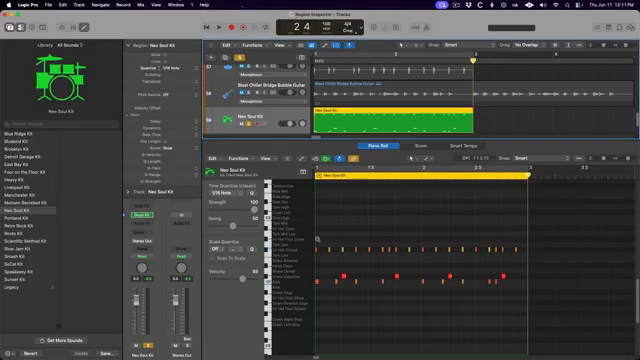Image resolution: width=640 pixels, height=360 pixels.
Task: Toggle the Editors pencil button
Action: (84, 27)
